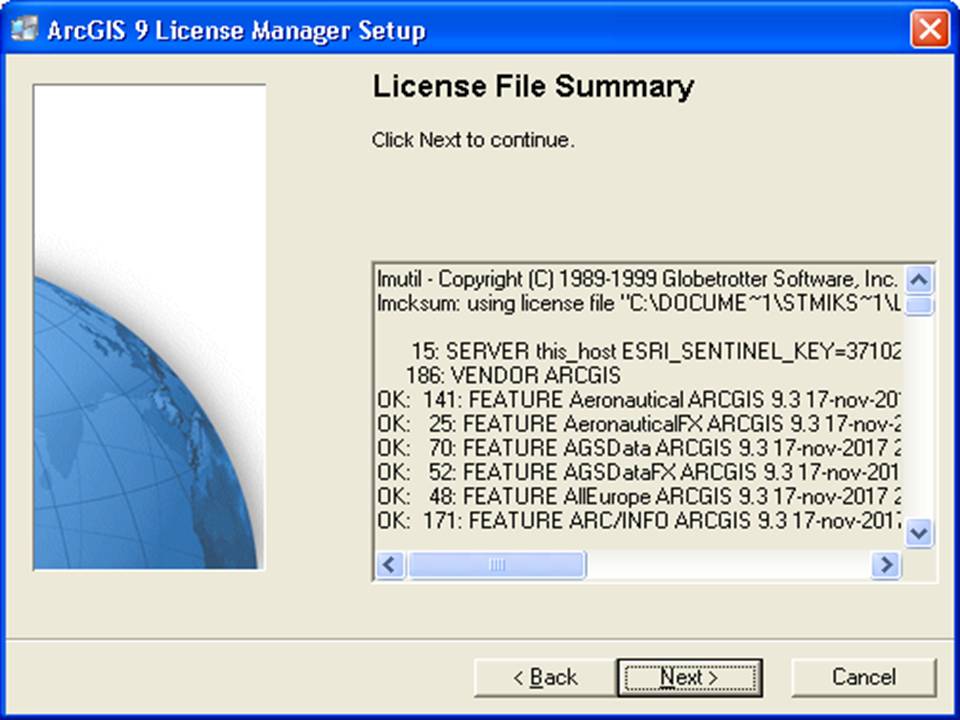960x720 pixels.
Task: Click the down arrow on vertical scrollbar
Action: (917, 533)
